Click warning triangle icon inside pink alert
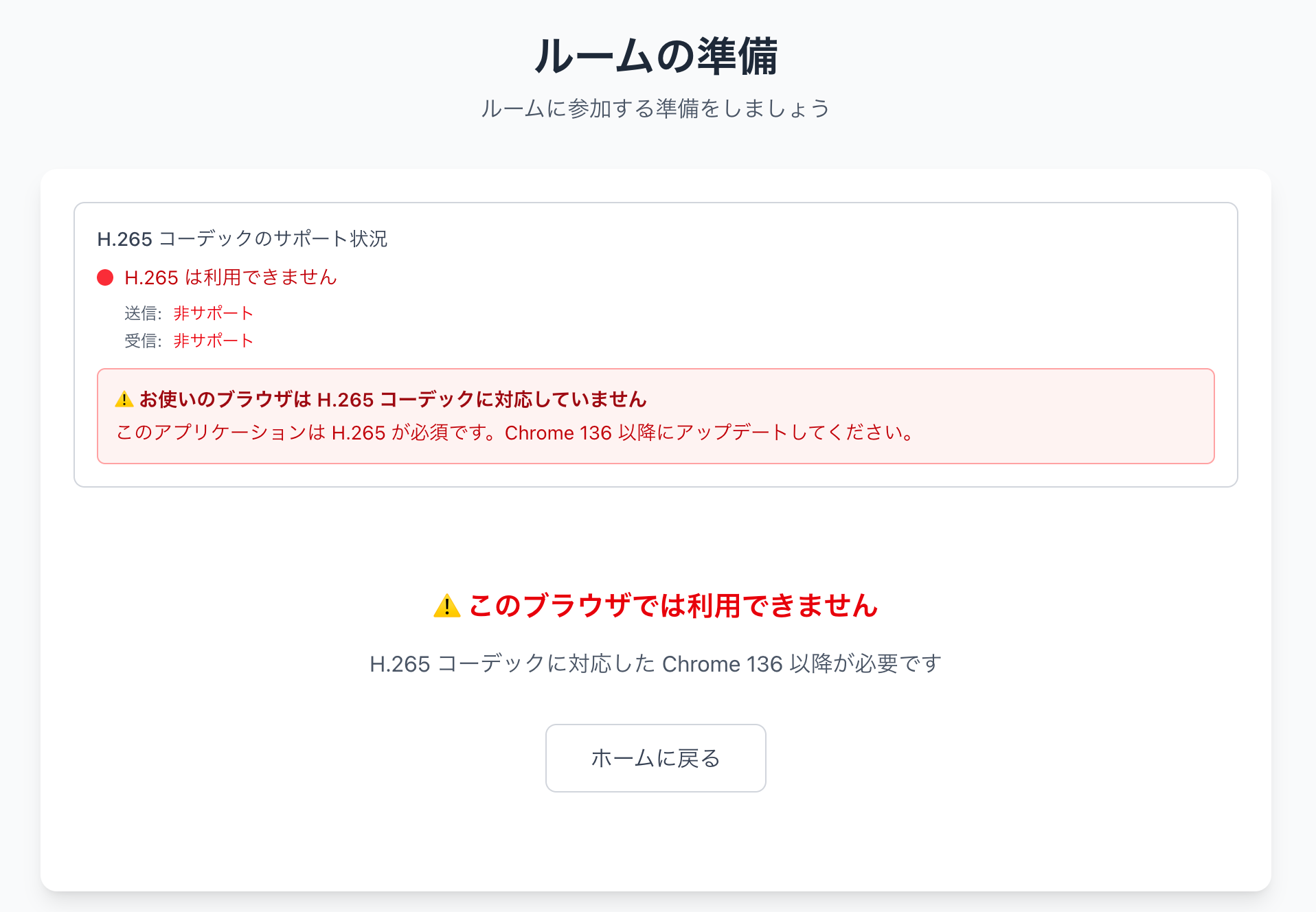 click(124, 399)
